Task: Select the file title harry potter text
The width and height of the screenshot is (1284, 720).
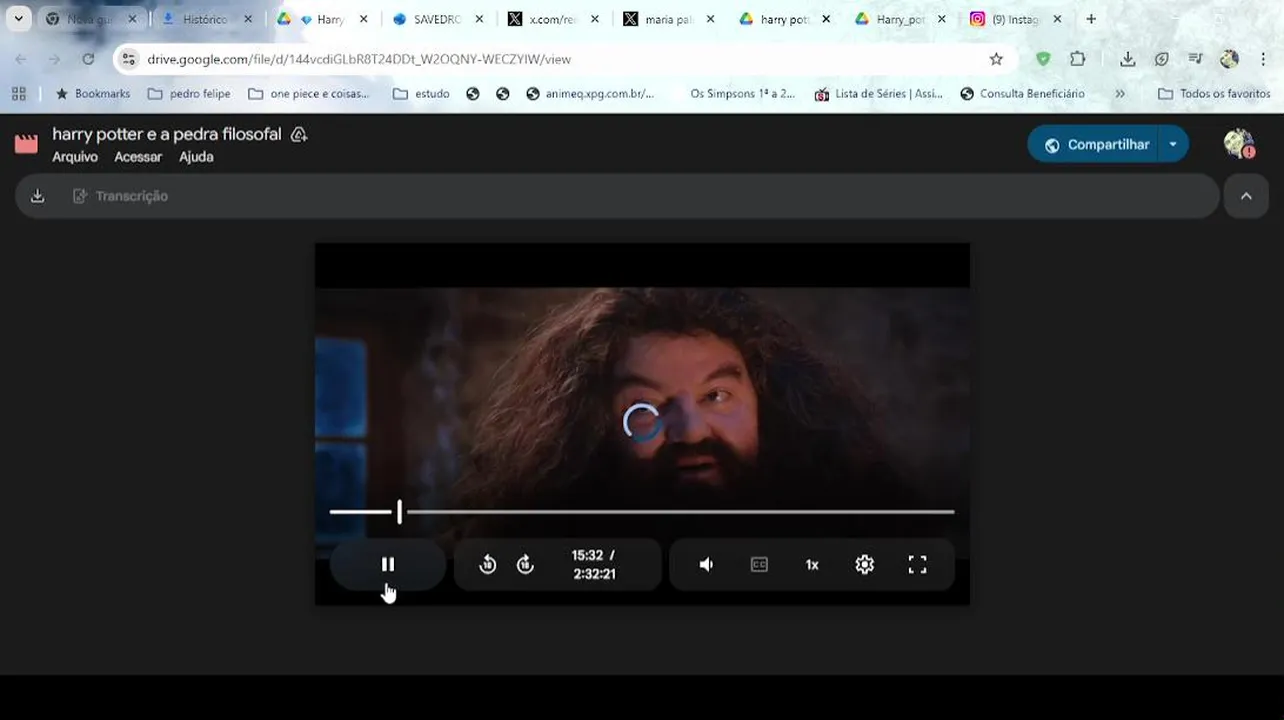Action: 167,134
